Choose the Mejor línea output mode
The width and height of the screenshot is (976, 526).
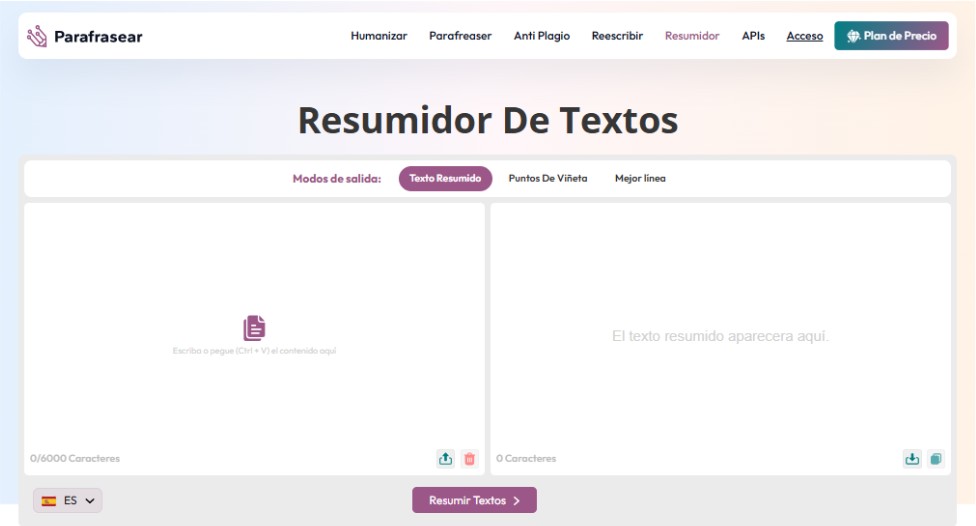pyautogui.click(x=640, y=179)
